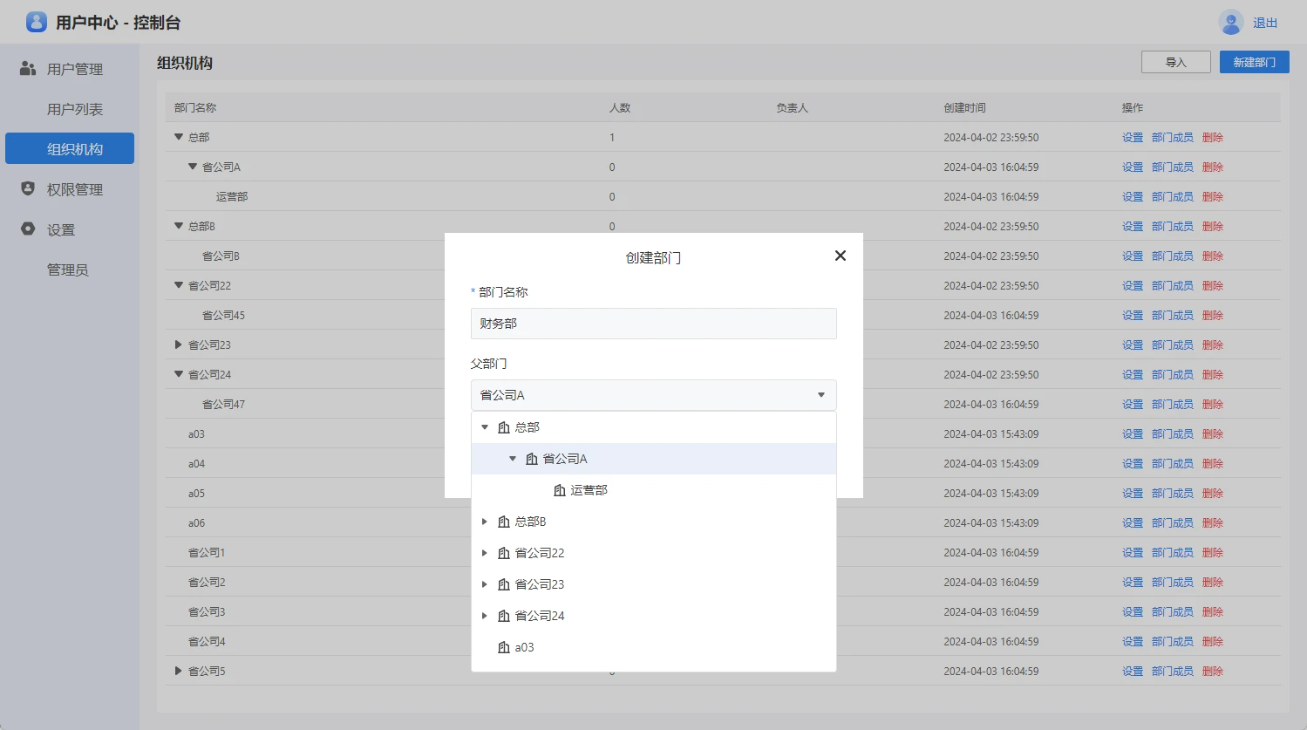Click building icon next to 省公司23 in dropdown
The width and height of the screenshot is (1307, 730).
tap(504, 584)
